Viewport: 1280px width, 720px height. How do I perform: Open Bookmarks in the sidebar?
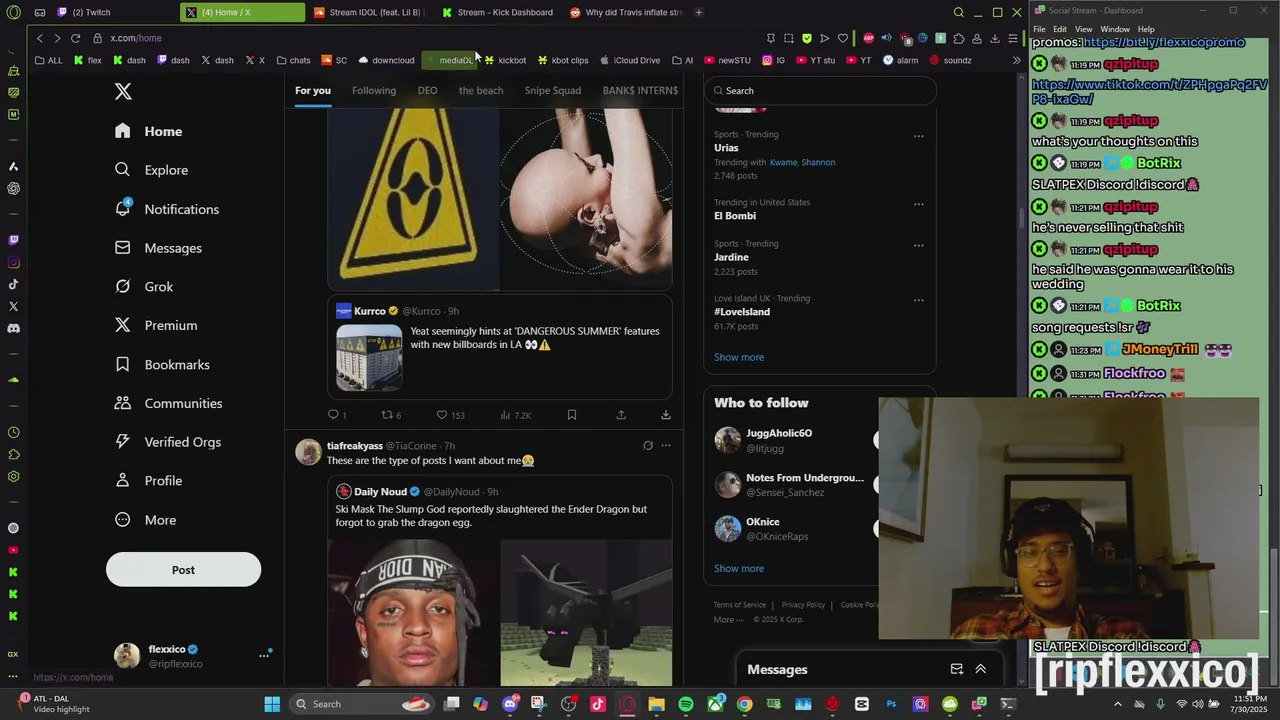tap(162, 365)
